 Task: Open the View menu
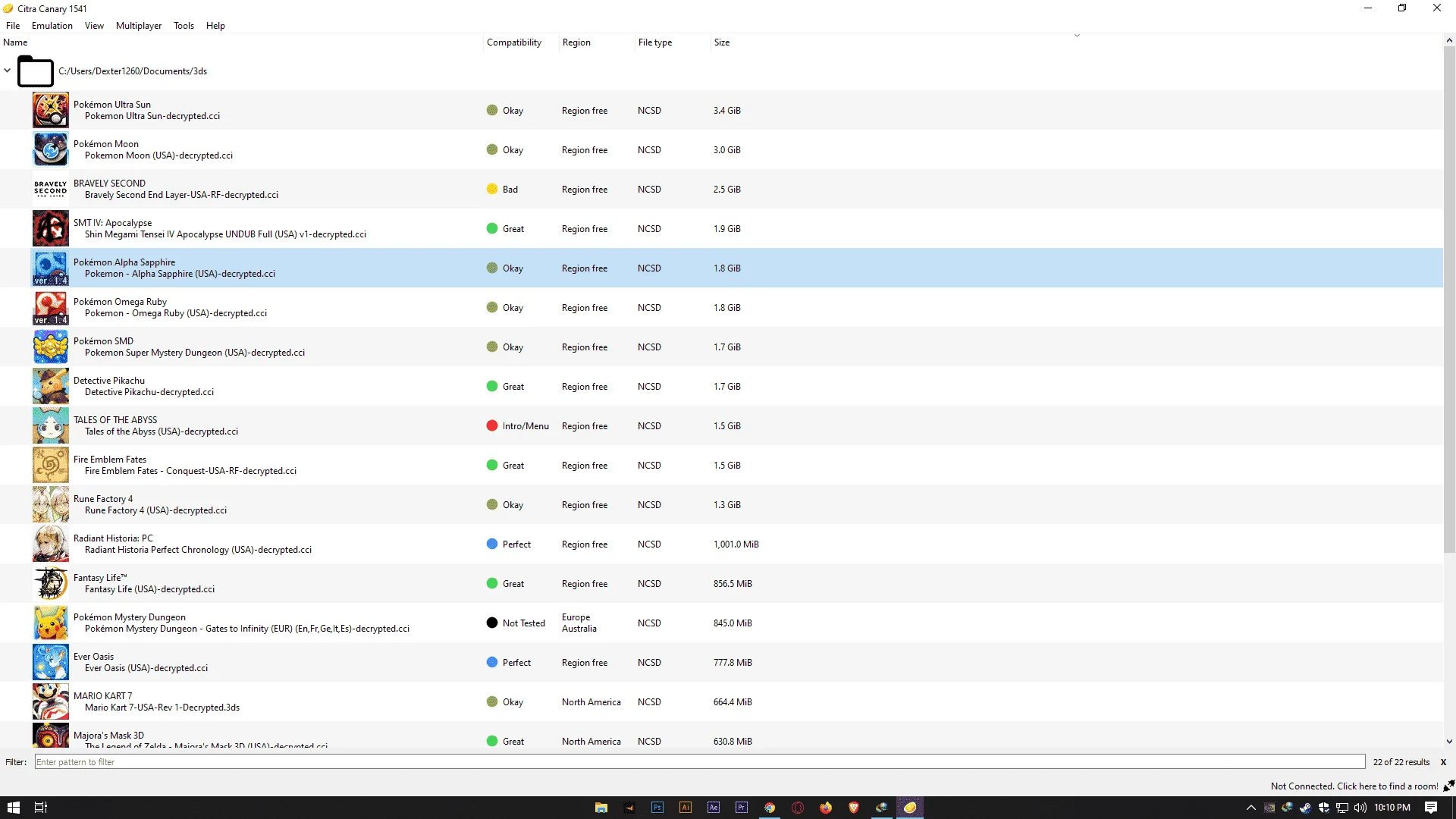(94, 25)
